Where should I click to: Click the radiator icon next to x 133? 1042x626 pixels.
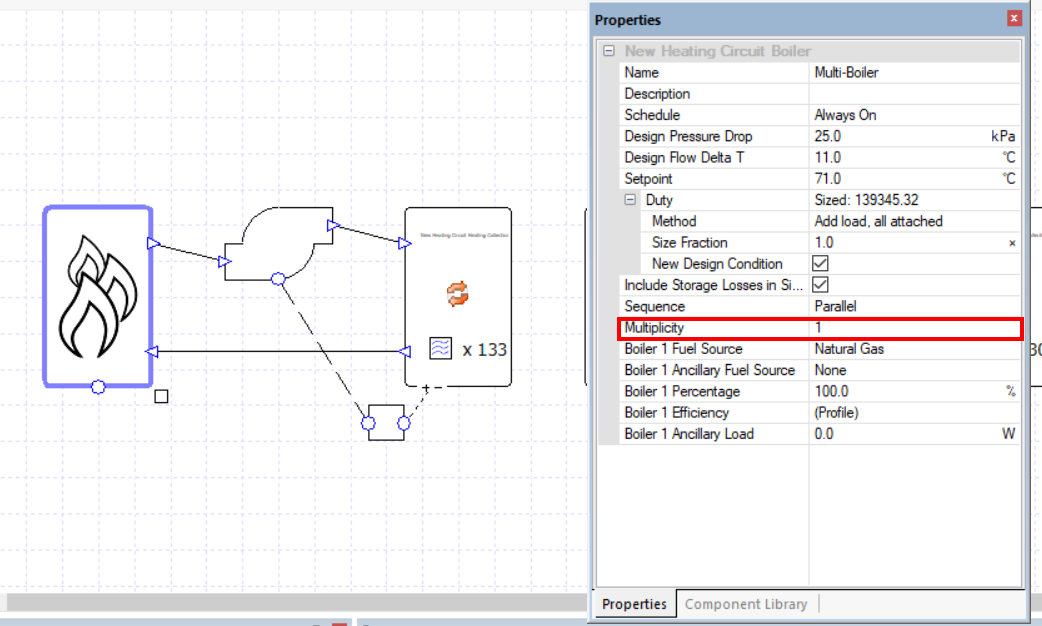[441, 348]
